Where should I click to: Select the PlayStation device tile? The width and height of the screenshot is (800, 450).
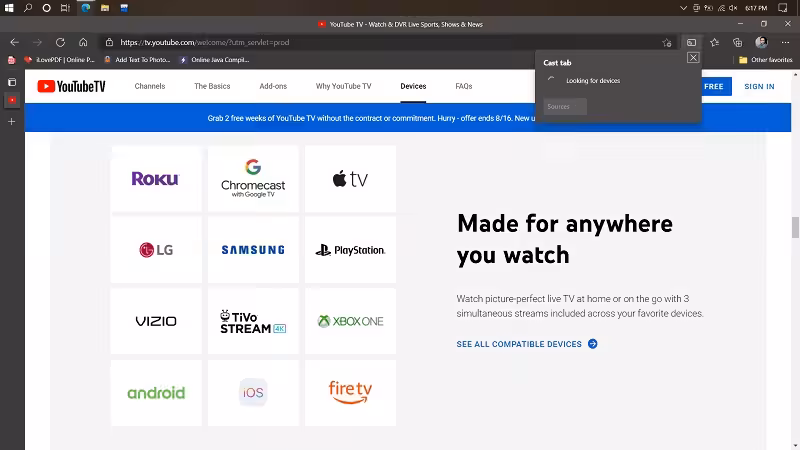(x=351, y=250)
